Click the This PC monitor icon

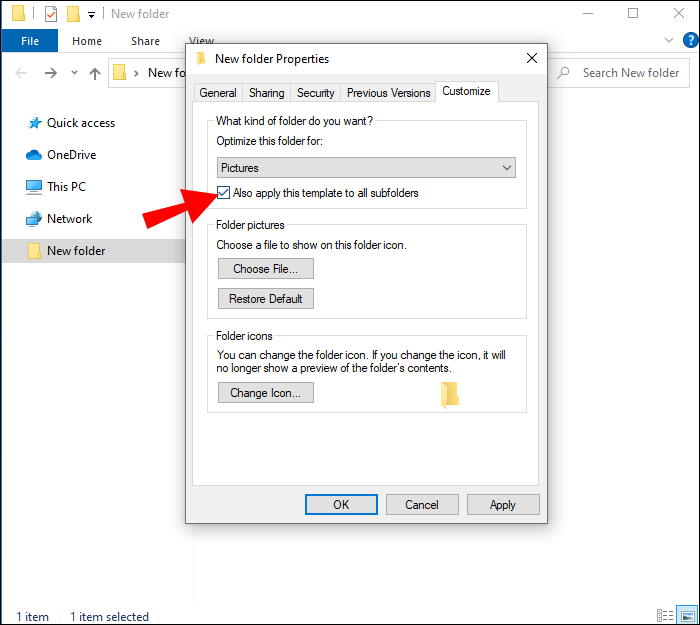34,187
